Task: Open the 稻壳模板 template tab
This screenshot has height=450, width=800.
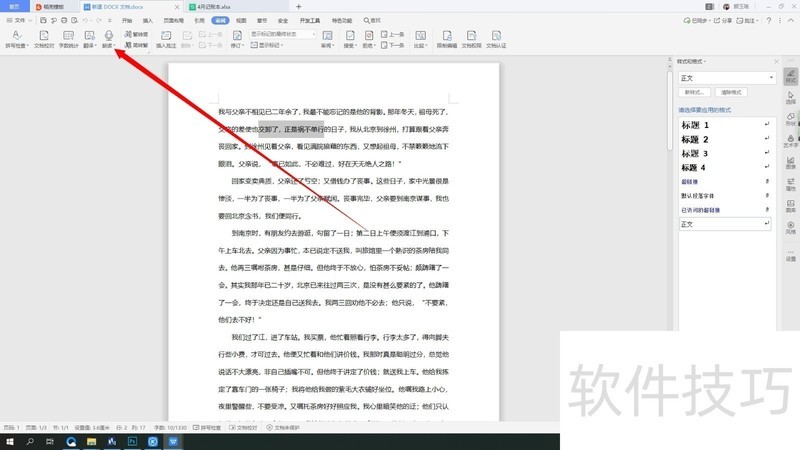Action: (53, 7)
